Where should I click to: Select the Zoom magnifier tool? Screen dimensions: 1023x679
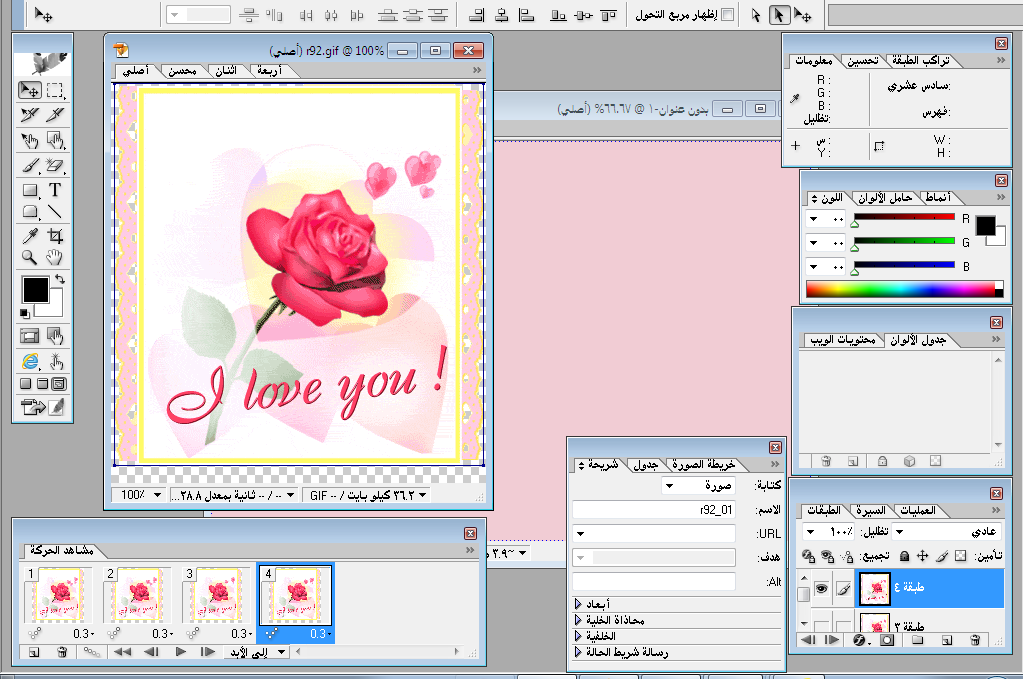[x=30, y=258]
